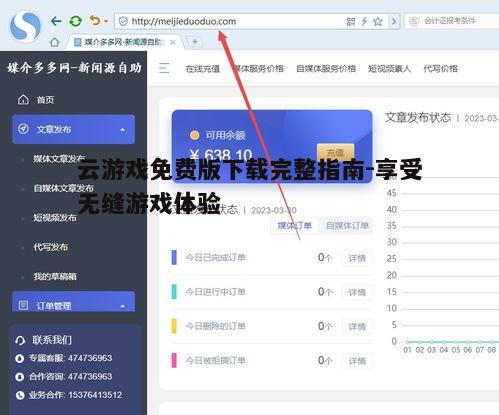Open the dropdown beside the undo arrow
Screen dimensions: 499x415
tap(106, 21)
